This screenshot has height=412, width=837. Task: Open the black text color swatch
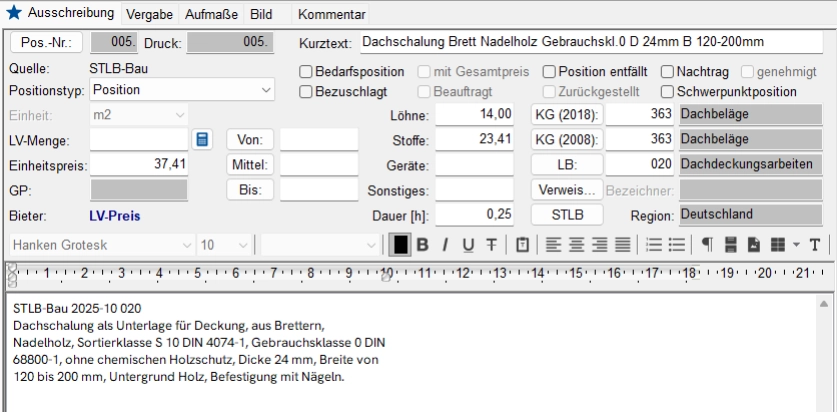pyautogui.click(x=400, y=245)
